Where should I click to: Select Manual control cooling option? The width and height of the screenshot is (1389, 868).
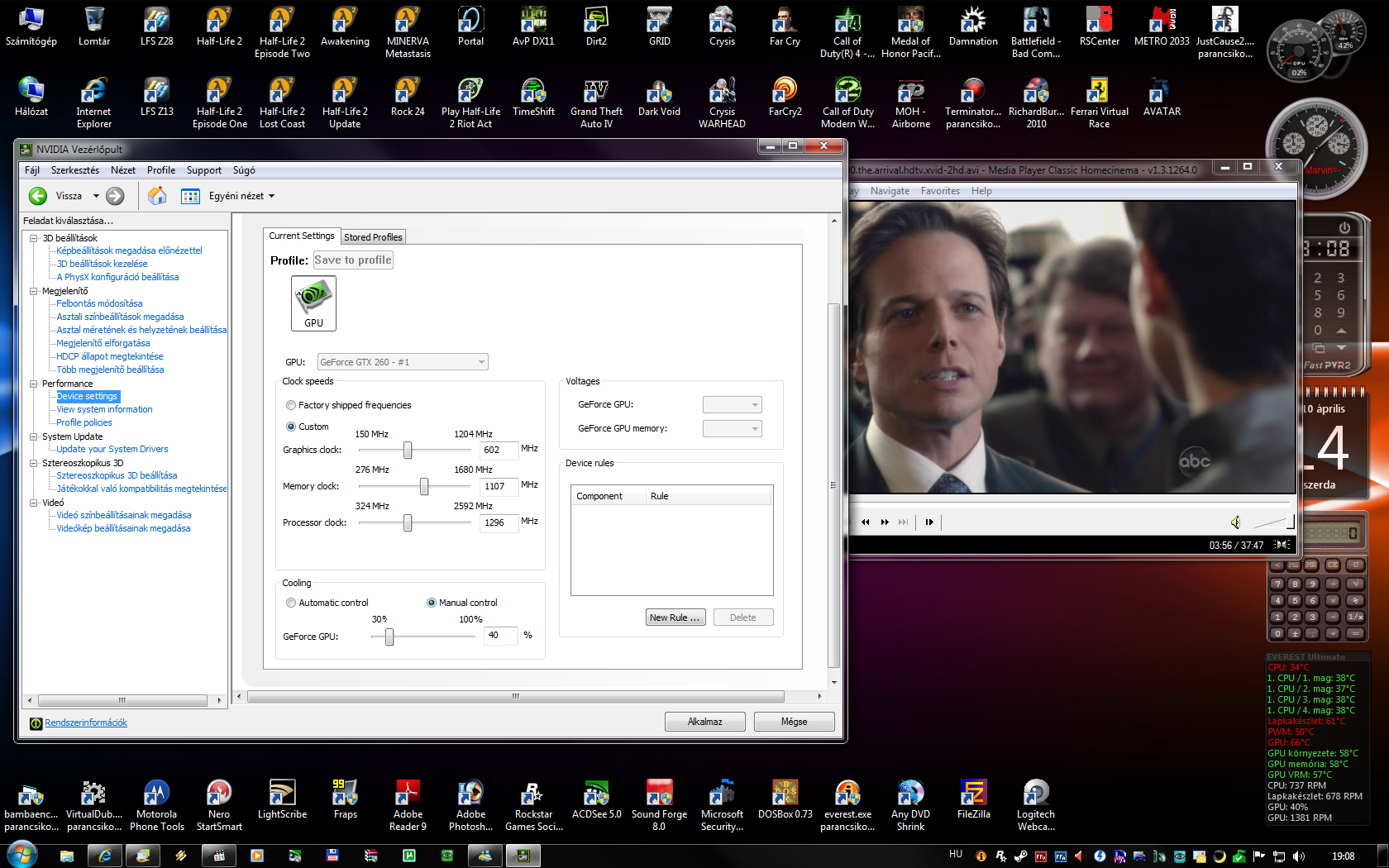pyautogui.click(x=432, y=603)
